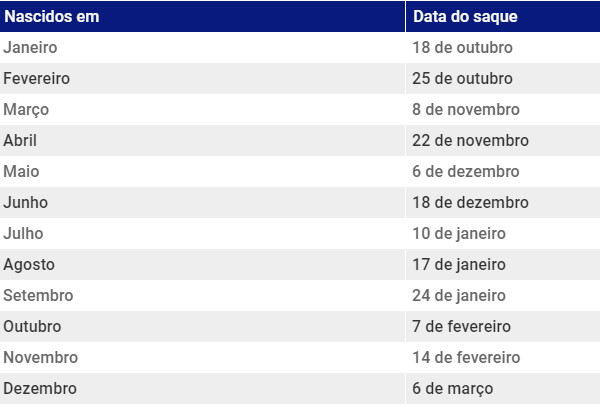Click the "24 de janeiro" date cell
The width and height of the screenshot is (600, 420).
point(459,295)
